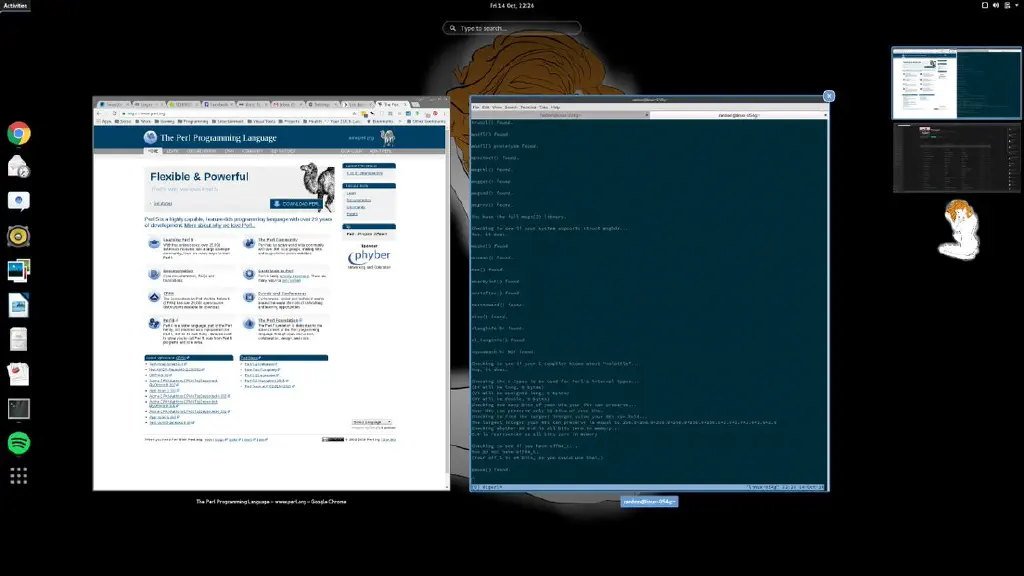Open the Other bookmarks folder
Viewport: 1024px width, 576px height.
point(426,121)
